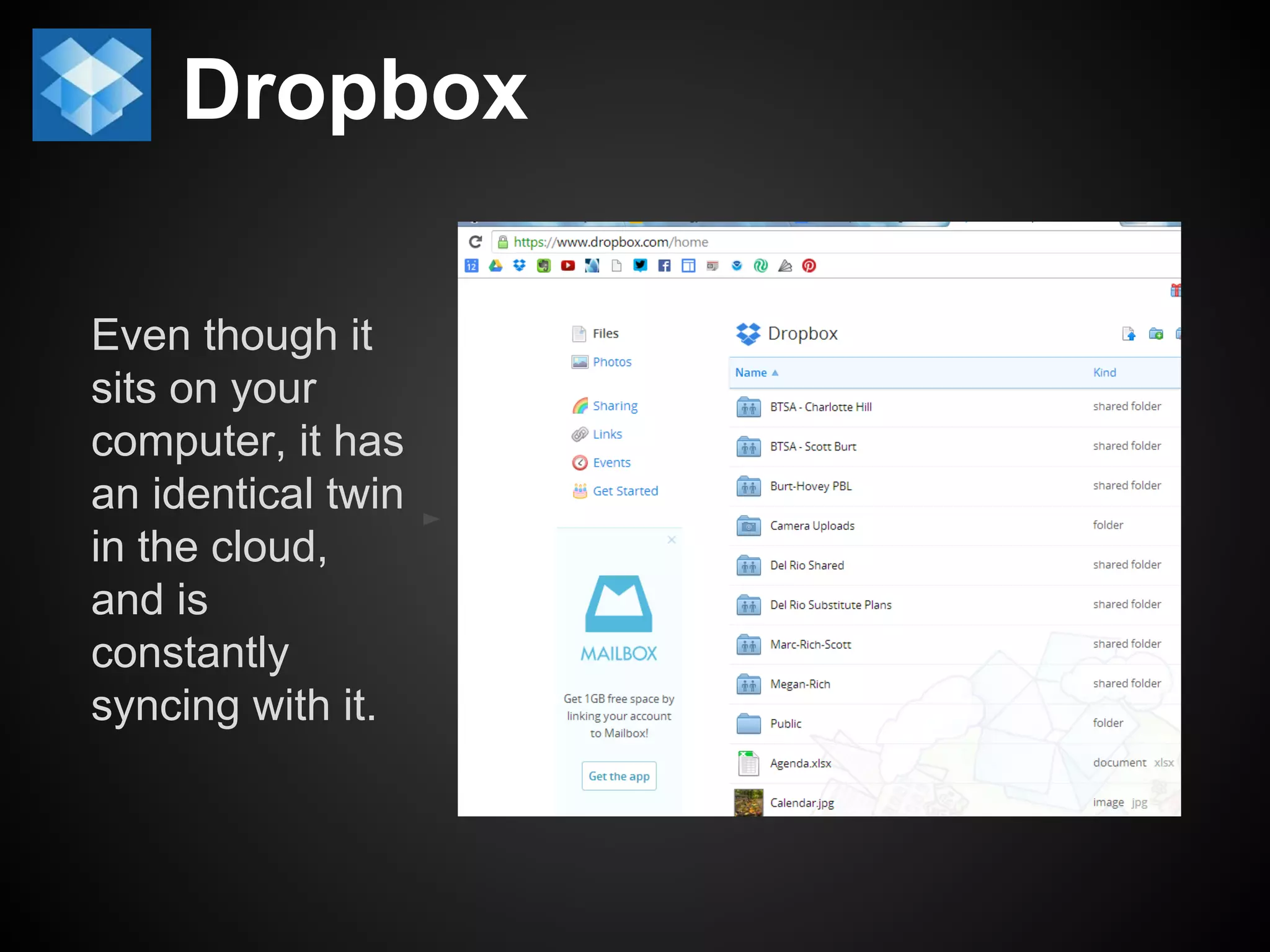Click the address bar URL field

(x=837, y=242)
